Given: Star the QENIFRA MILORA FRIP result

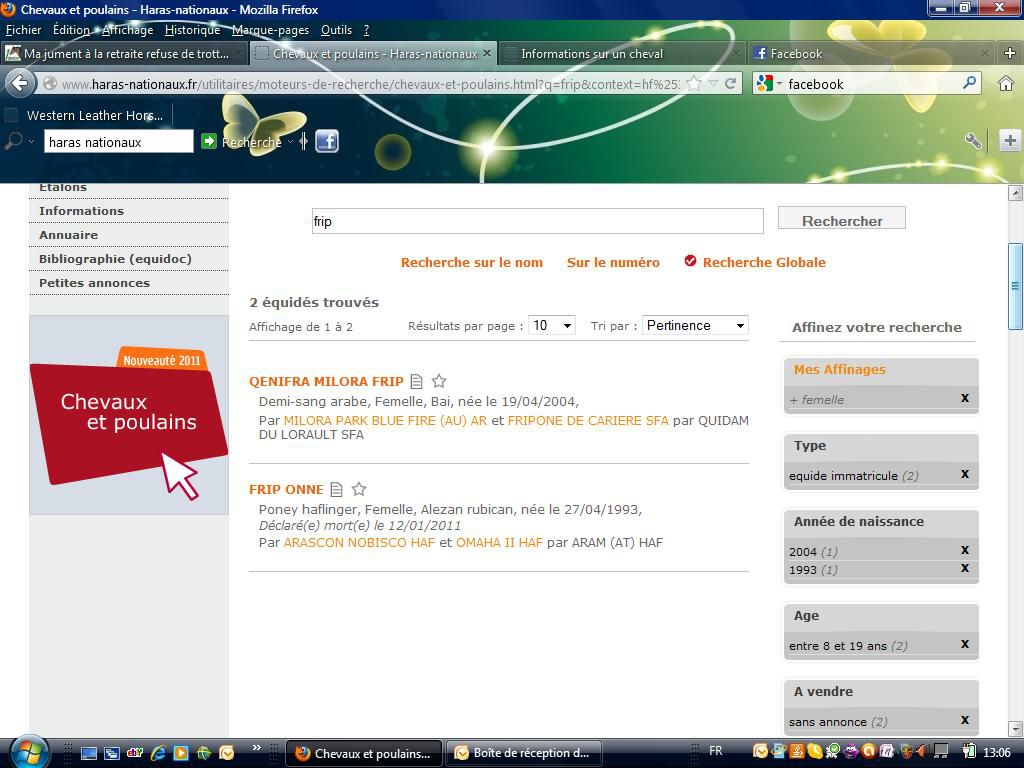Looking at the screenshot, I should pos(439,381).
